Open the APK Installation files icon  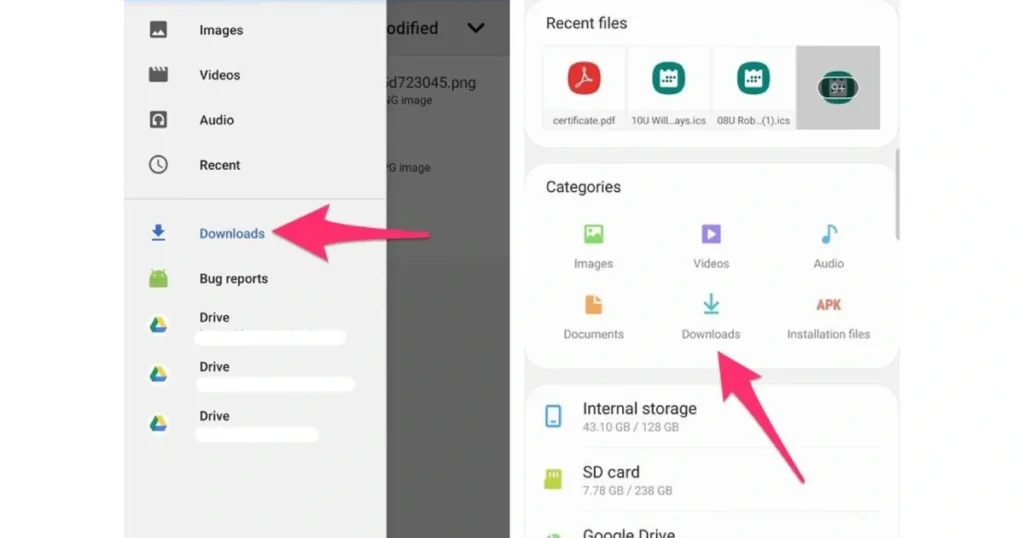tap(829, 305)
